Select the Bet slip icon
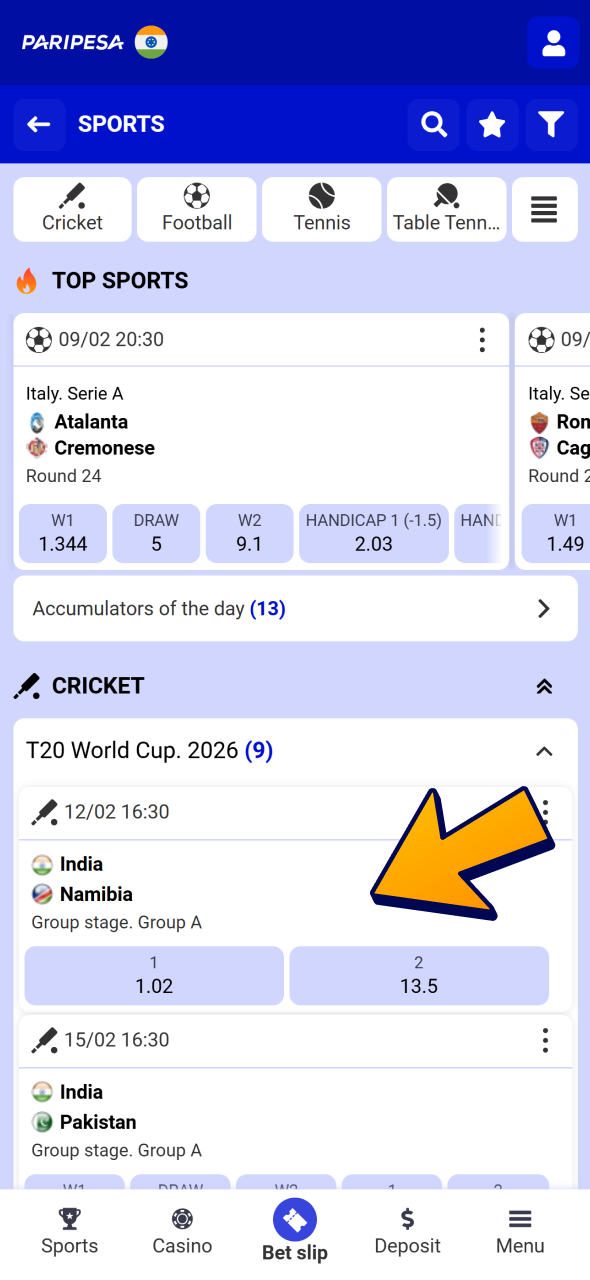 294,1219
